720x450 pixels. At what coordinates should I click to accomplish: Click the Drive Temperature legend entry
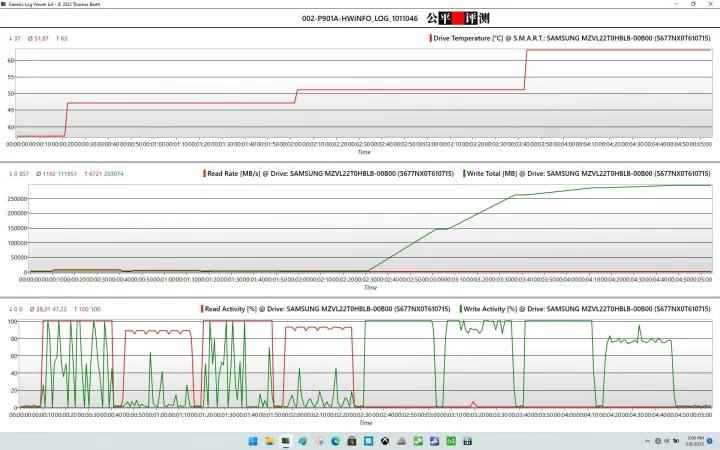572,39
